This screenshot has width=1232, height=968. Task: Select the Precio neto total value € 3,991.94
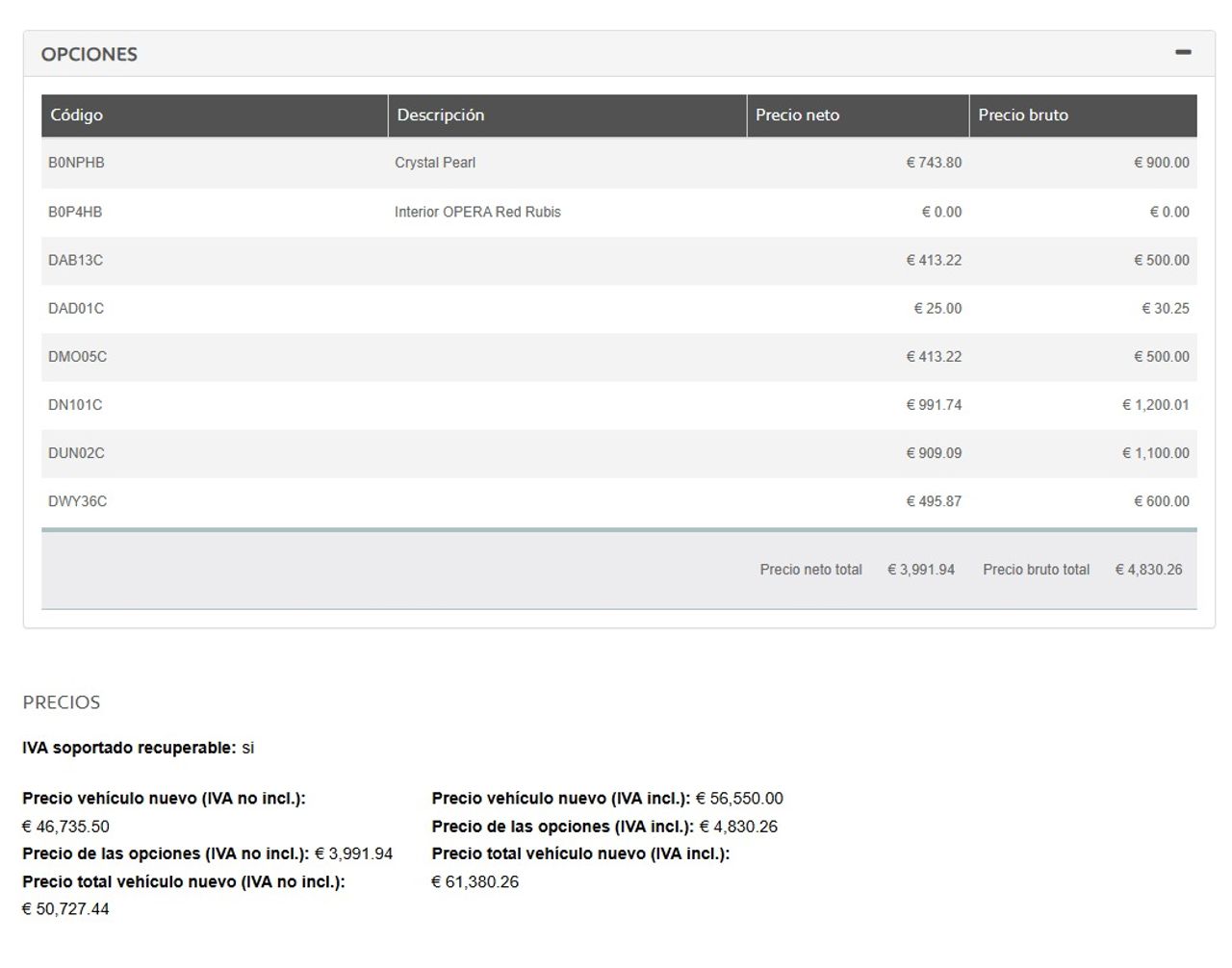921,570
